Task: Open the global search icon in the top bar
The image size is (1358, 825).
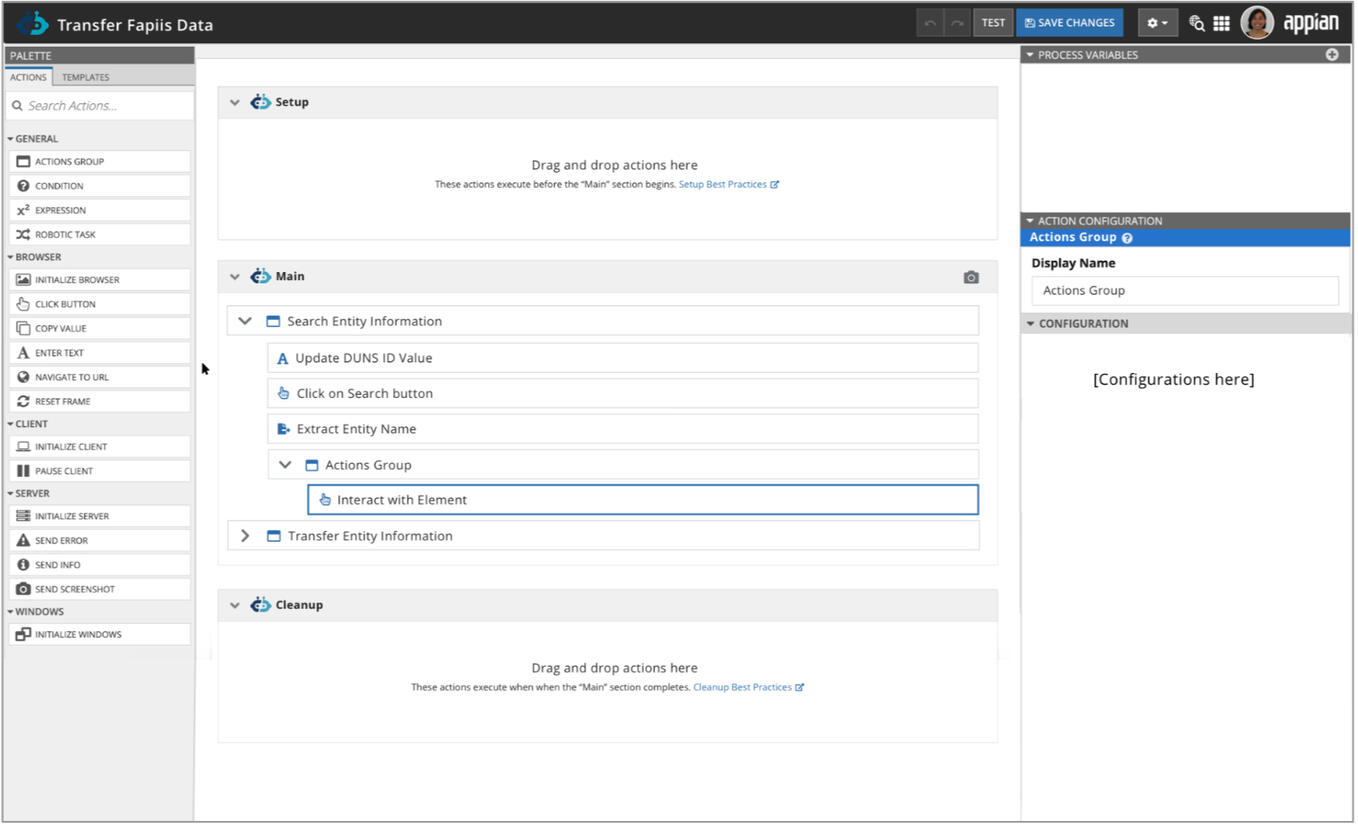Action: tap(1197, 22)
